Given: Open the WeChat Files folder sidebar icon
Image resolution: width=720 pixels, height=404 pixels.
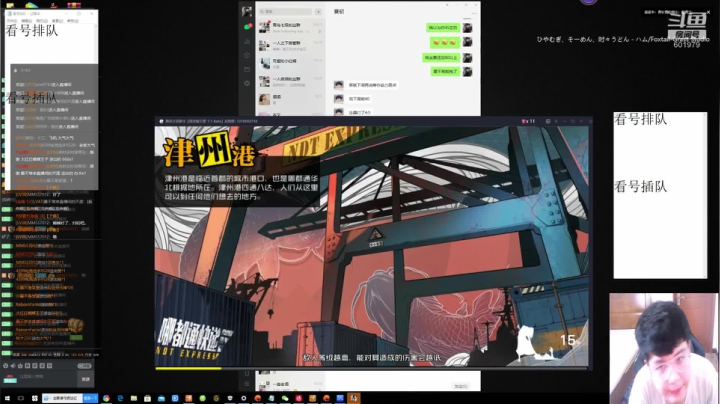Looking at the screenshot, I should [247, 69].
